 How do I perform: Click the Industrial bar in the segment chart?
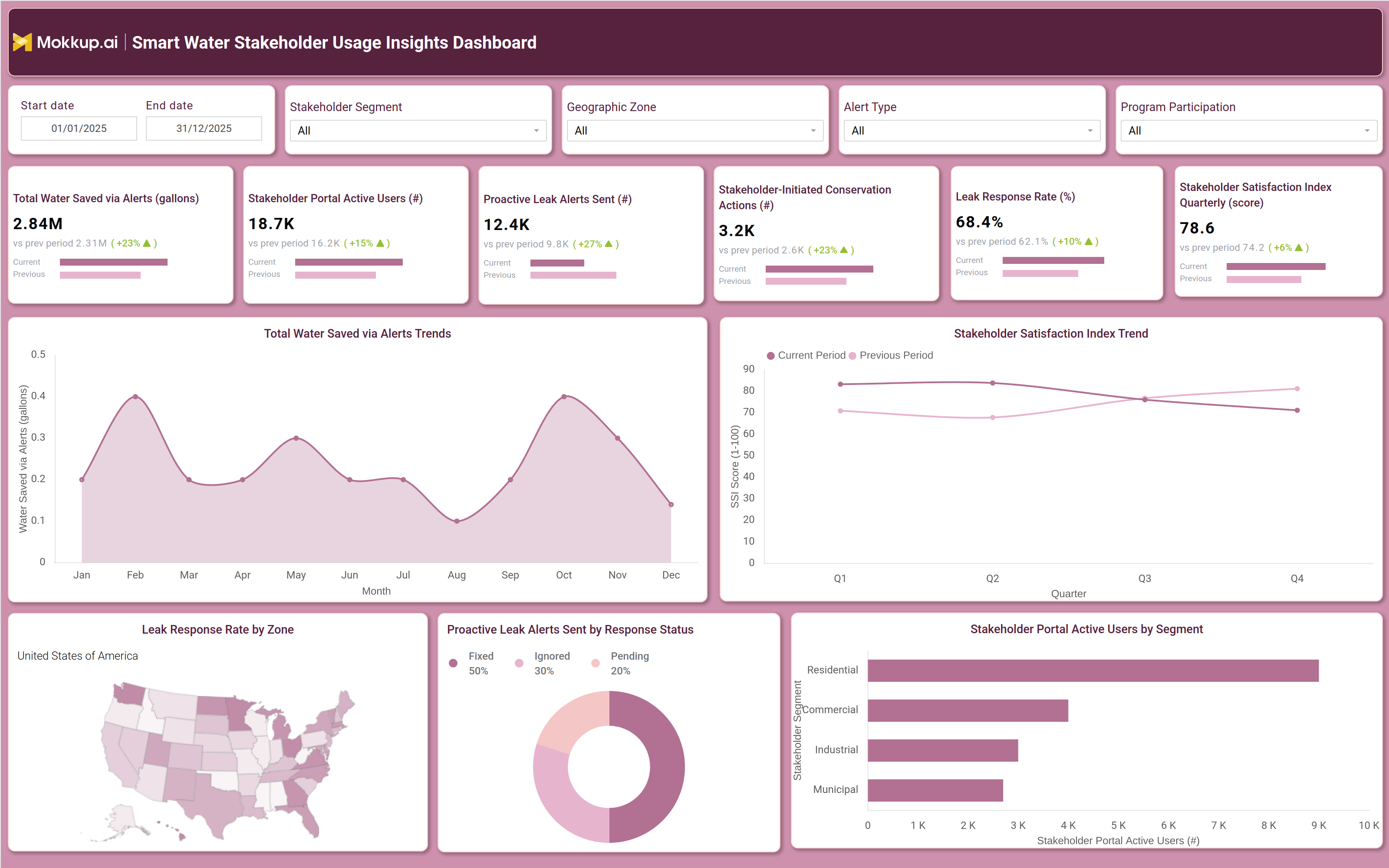click(x=942, y=750)
